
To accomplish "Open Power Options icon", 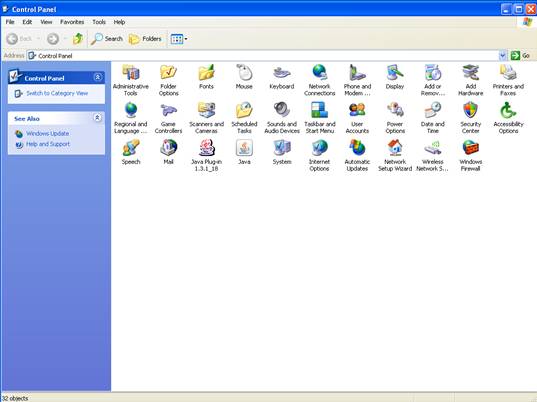I will pyautogui.click(x=395, y=111).
